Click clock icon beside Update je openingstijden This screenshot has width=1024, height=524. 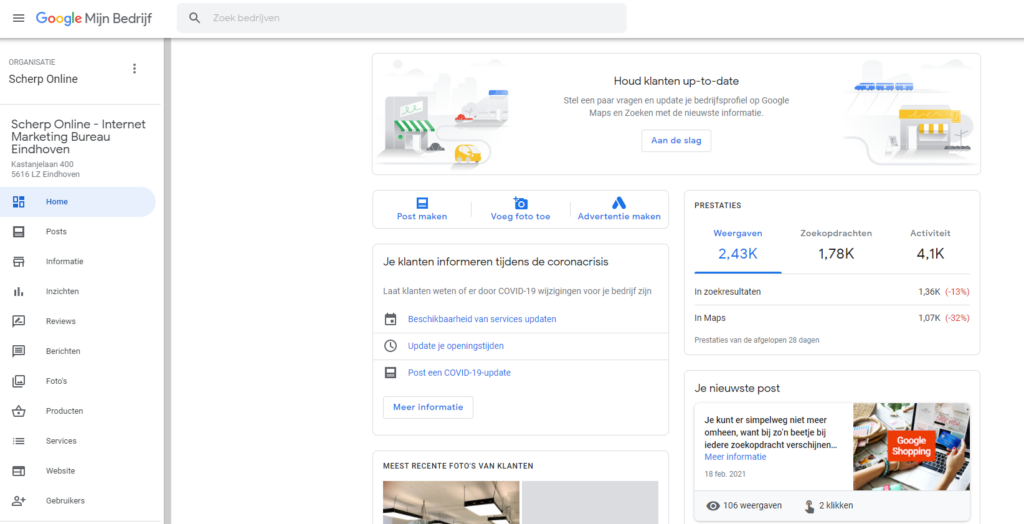pos(390,346)
